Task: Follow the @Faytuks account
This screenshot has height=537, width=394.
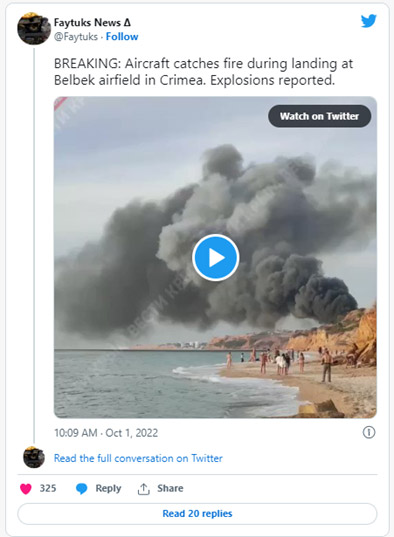Action: (x=122, y=37)
